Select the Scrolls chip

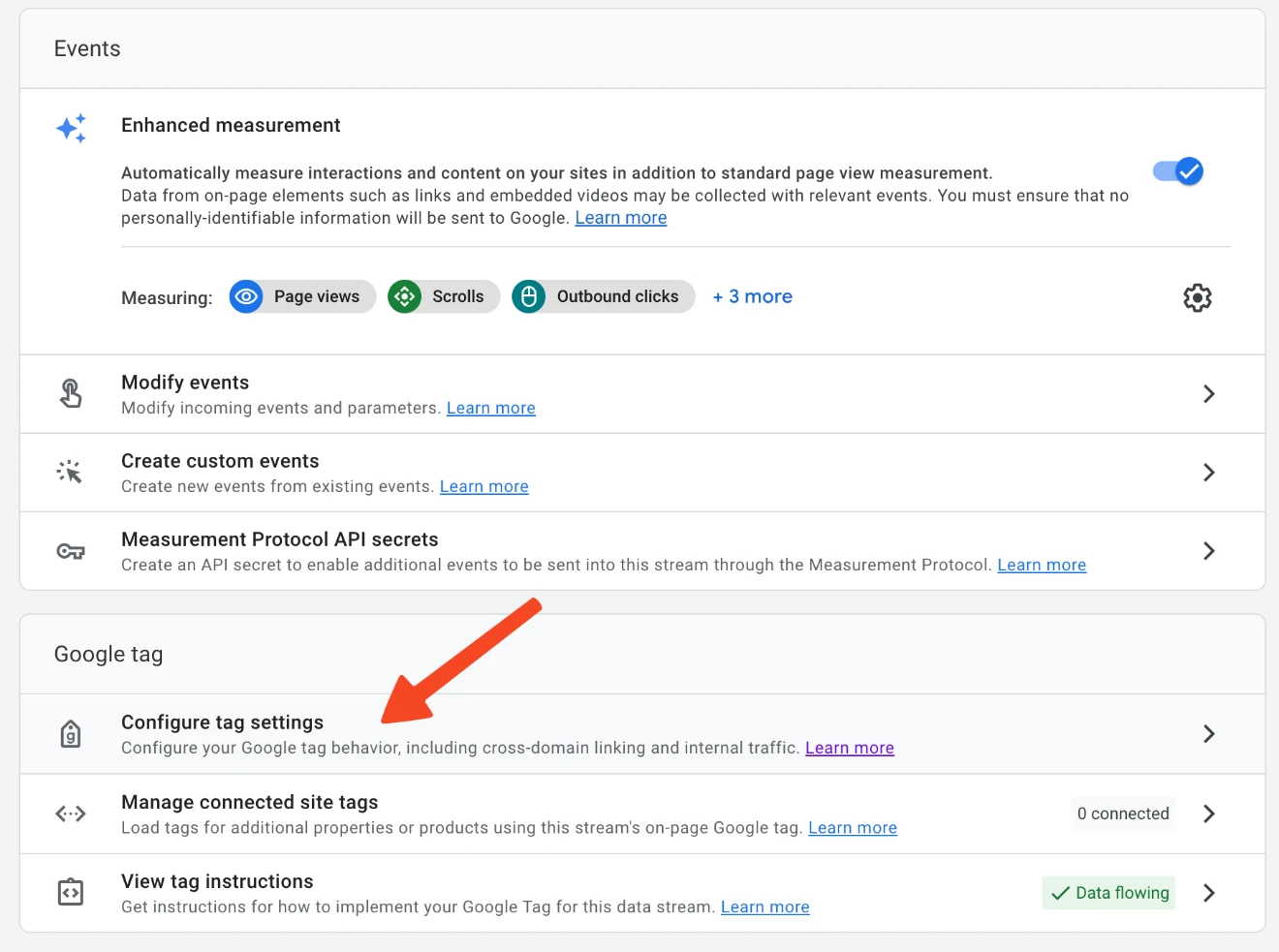pos(444,296)
